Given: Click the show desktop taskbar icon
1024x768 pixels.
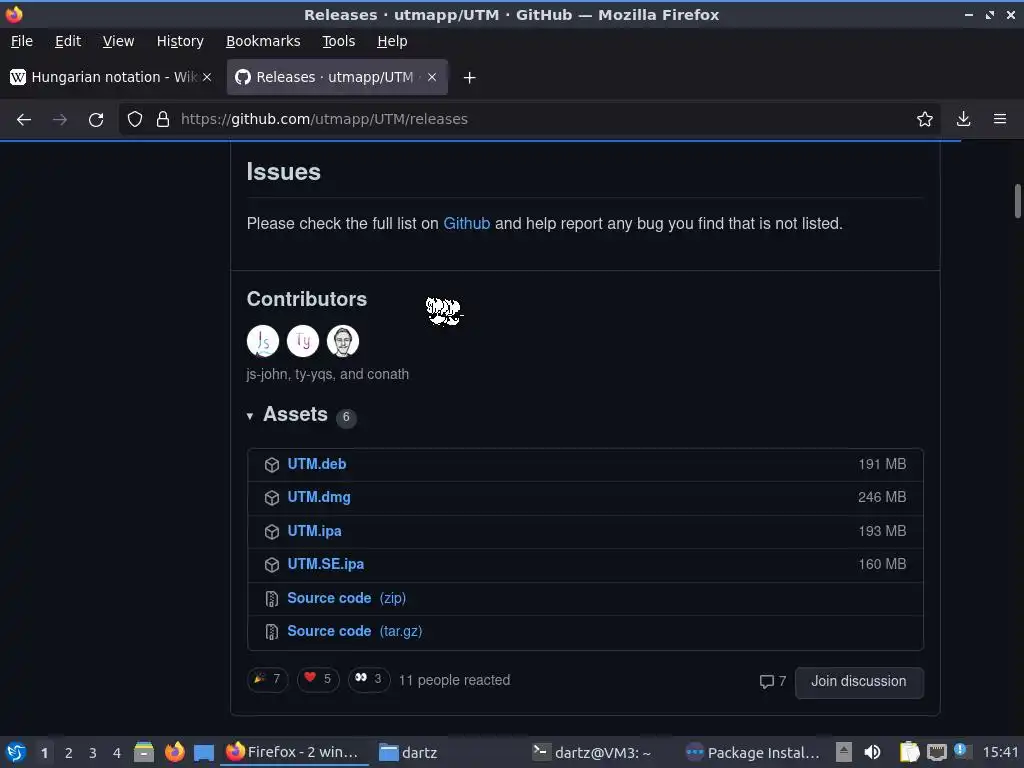Looking at the screenshot, I should [x=204, y=753].
